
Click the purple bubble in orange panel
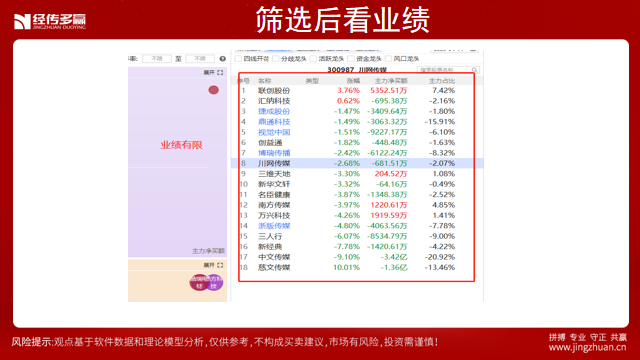pos(215,282)
